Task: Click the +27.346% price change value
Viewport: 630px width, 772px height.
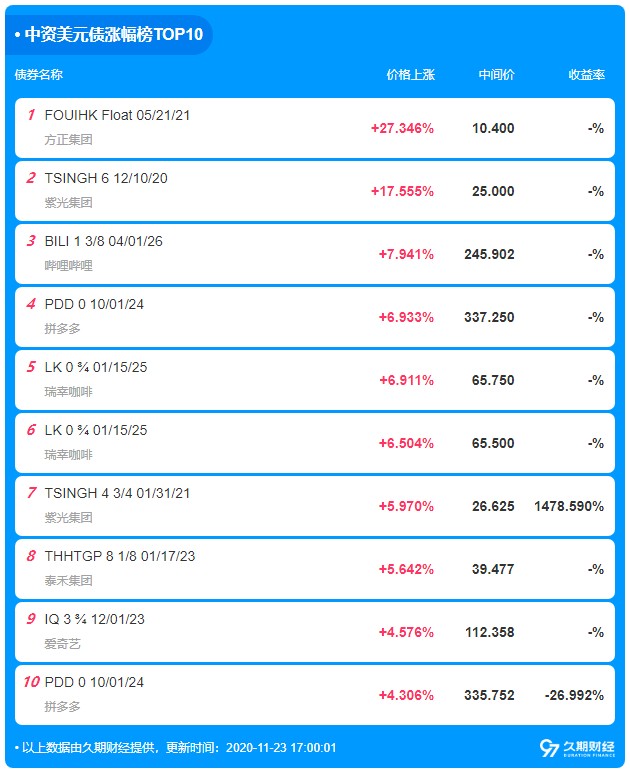Action: (402, 128)
